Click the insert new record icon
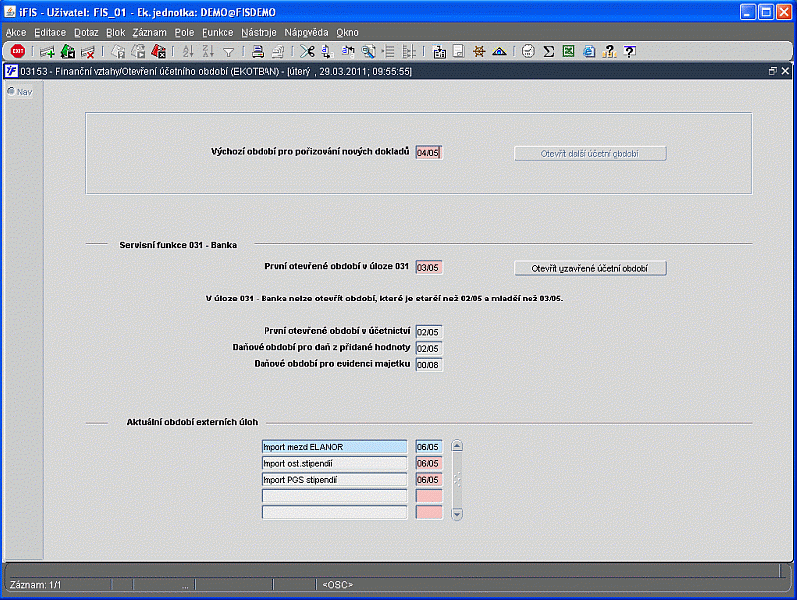The image size is (797, 600). 47,51
